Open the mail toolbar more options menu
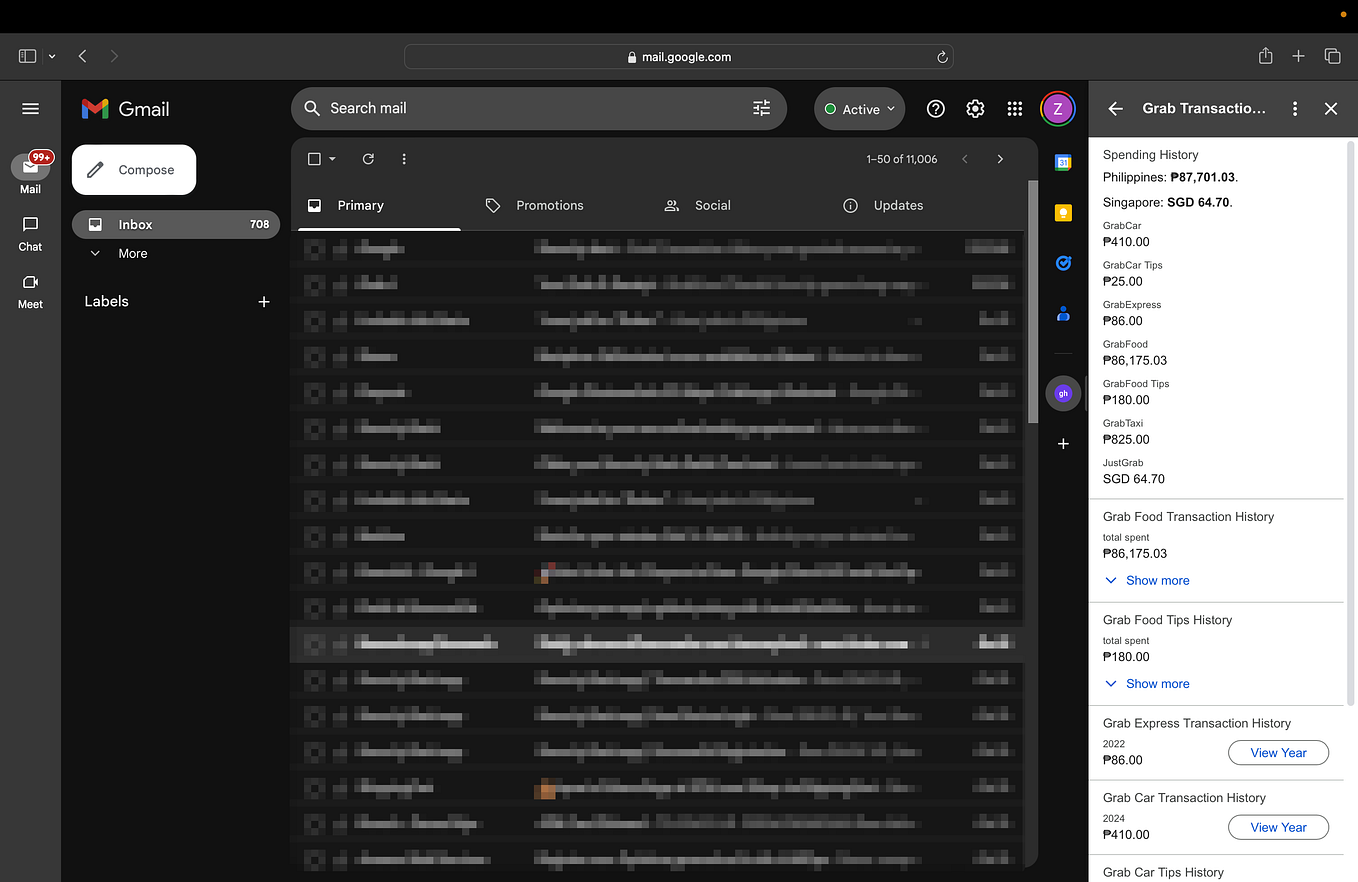This screenshot has height=882, width=1358. click(x=404, y=159)
